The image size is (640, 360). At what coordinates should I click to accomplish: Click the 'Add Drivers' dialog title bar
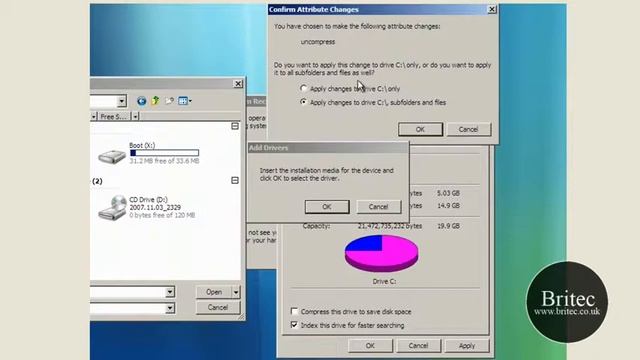click(x=328, y=148)
